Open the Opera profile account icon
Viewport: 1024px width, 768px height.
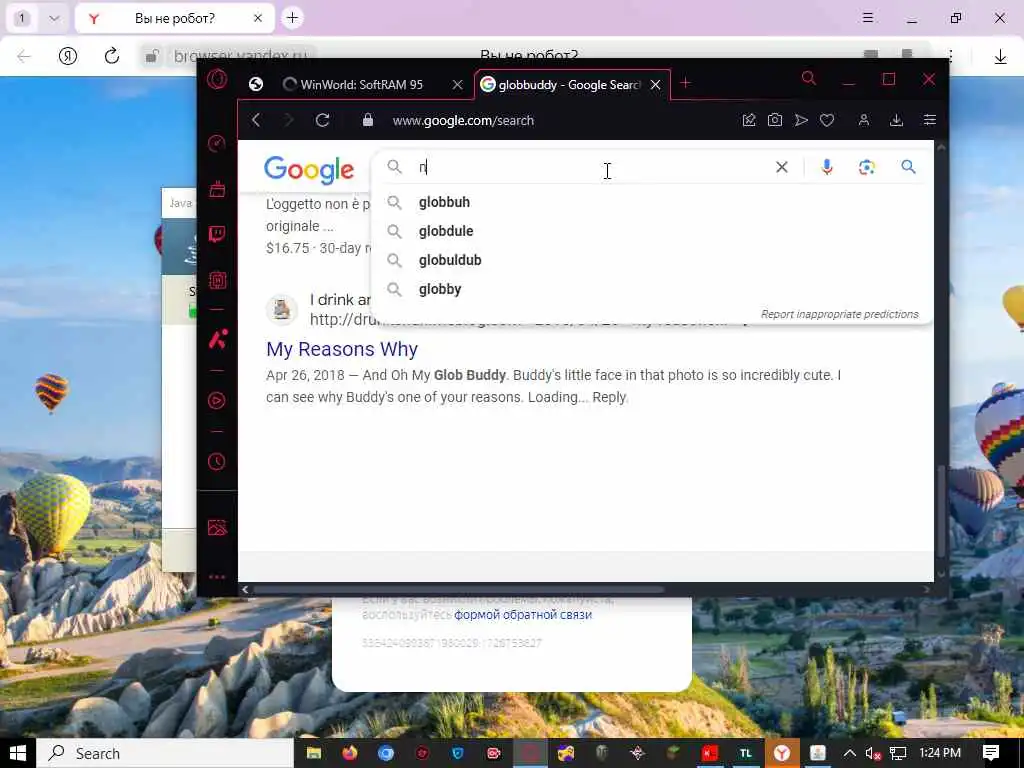863,120
